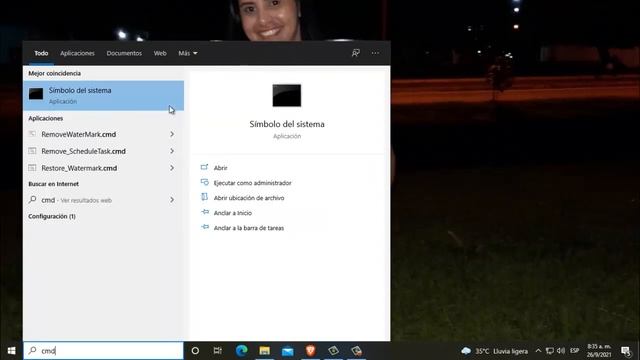Click the Remove_ScheduleTask.cmd file icon

tap(32, 151)
